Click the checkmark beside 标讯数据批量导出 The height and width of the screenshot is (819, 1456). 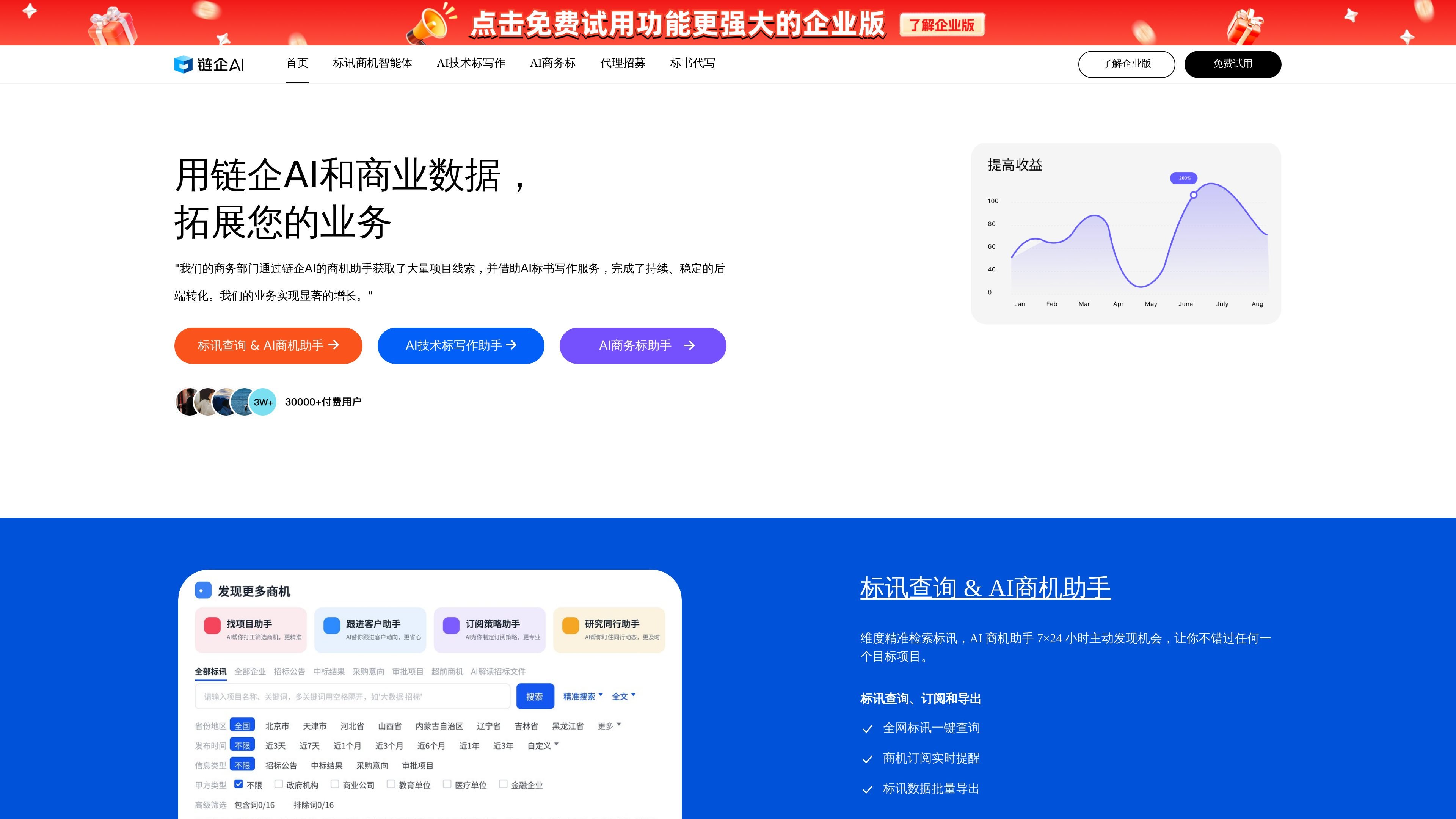pos(868,789)
